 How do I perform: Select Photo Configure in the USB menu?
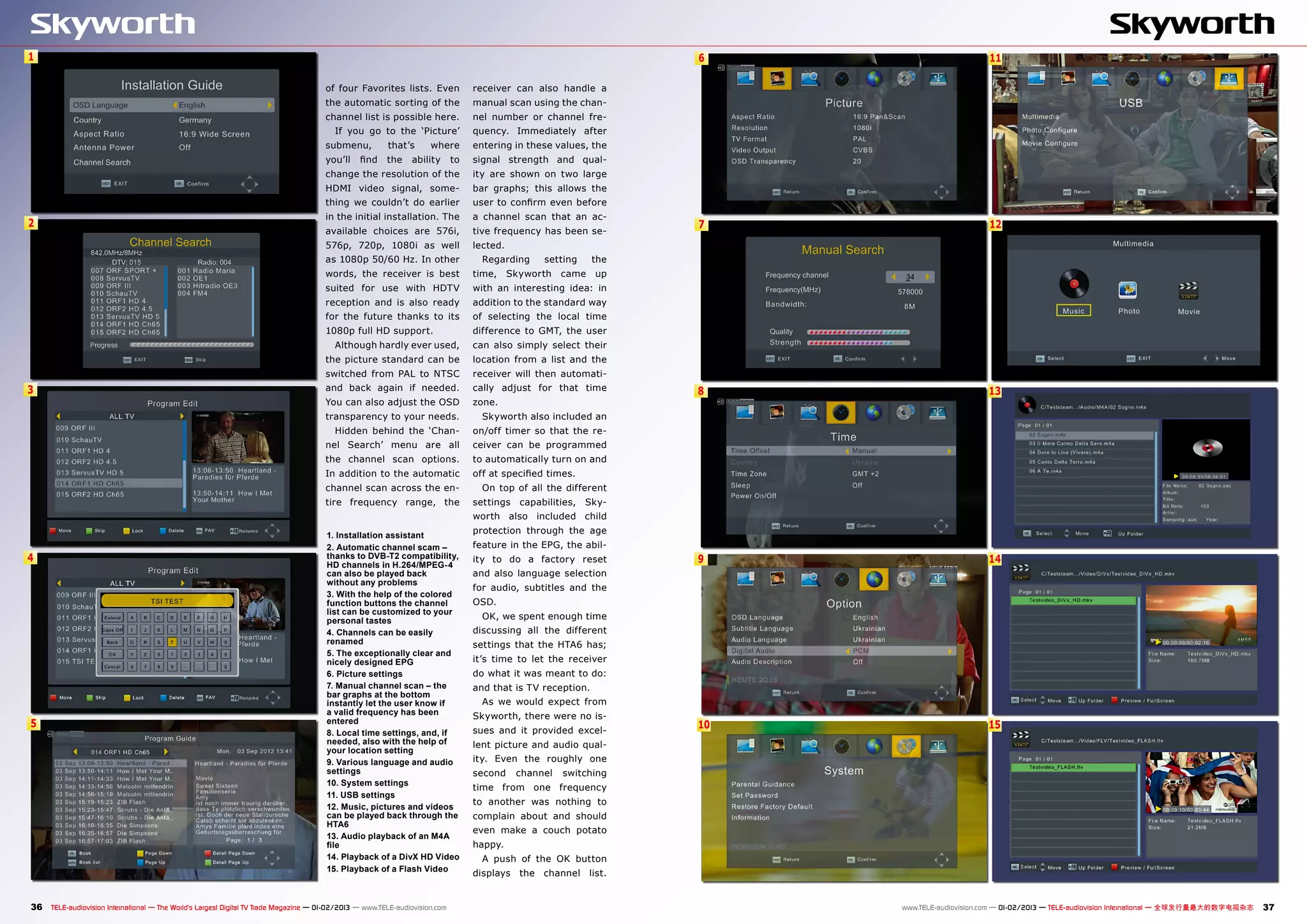tap(1049, 130)
